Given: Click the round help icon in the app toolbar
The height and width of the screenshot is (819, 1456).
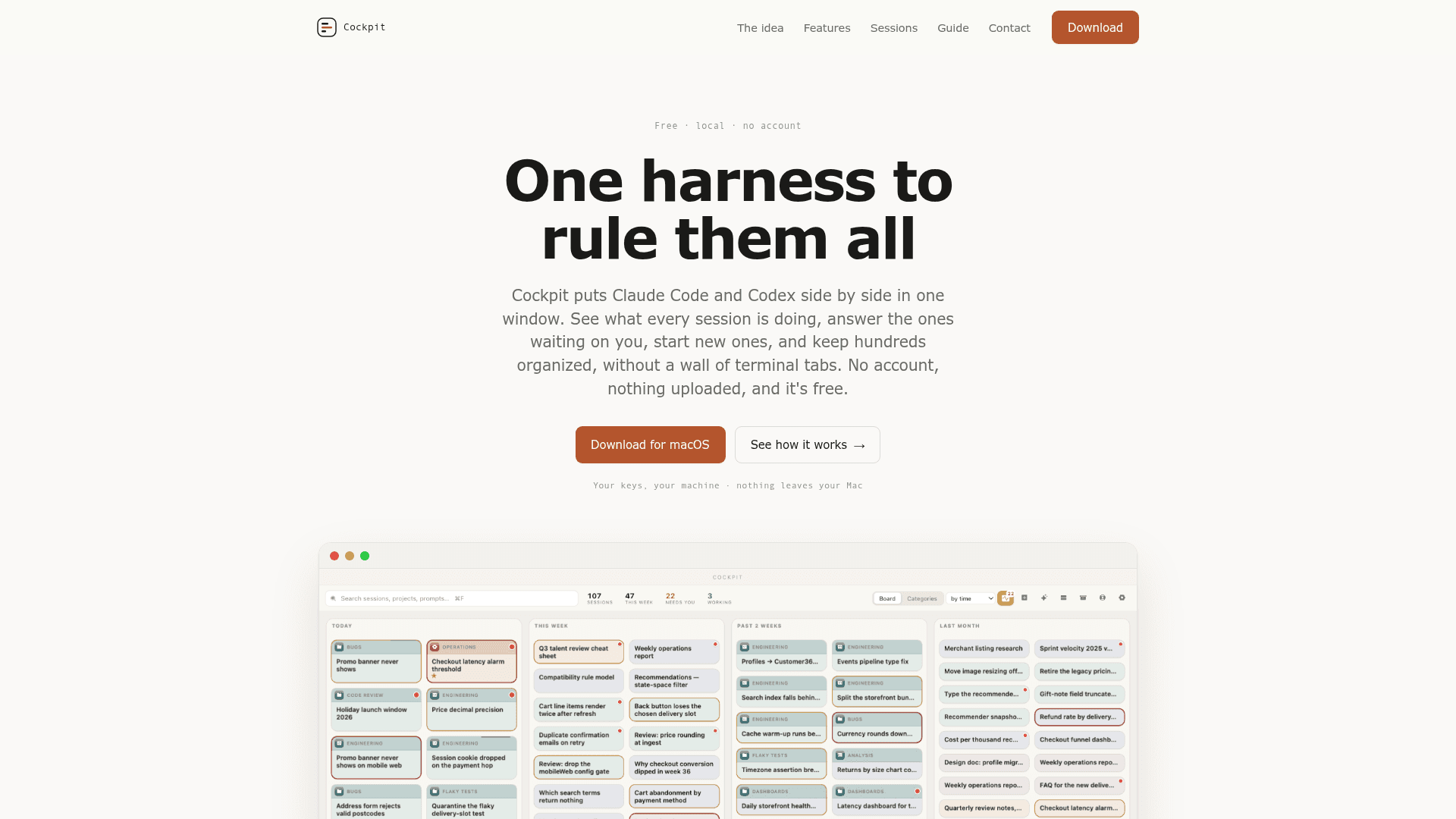Looking at the screenshot, I should (x=1103, y=598).
